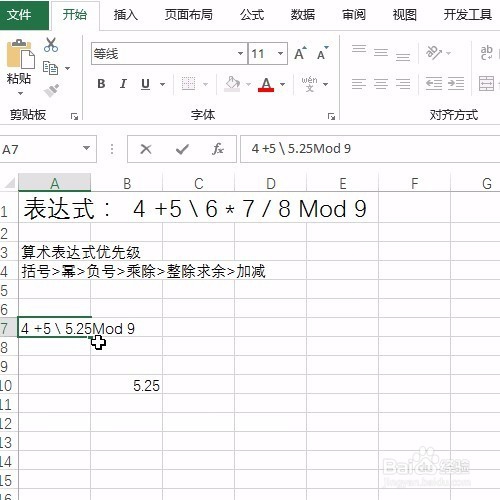
Task: Click the phonetic guide wén icon
Action: [309, 84]
